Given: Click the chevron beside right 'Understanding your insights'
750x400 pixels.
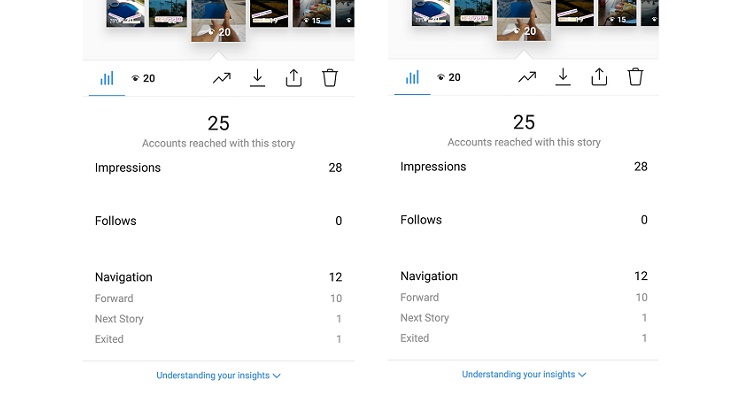Looking at the screenshot, I should 582,375.
